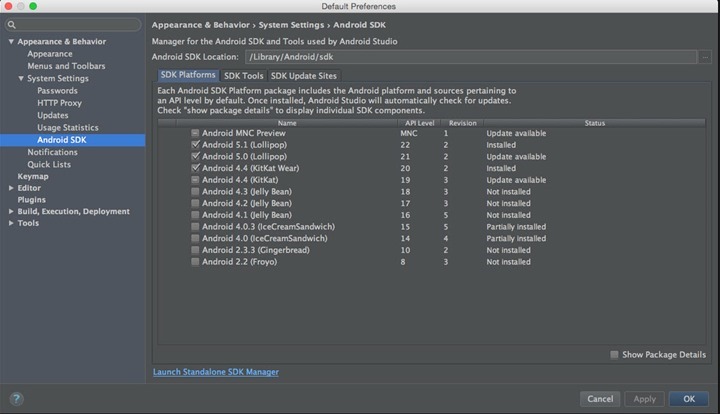Check Android 4.2 (Jelly Bean) checkbox
The image size is (720, 414).
click(195, 203)
